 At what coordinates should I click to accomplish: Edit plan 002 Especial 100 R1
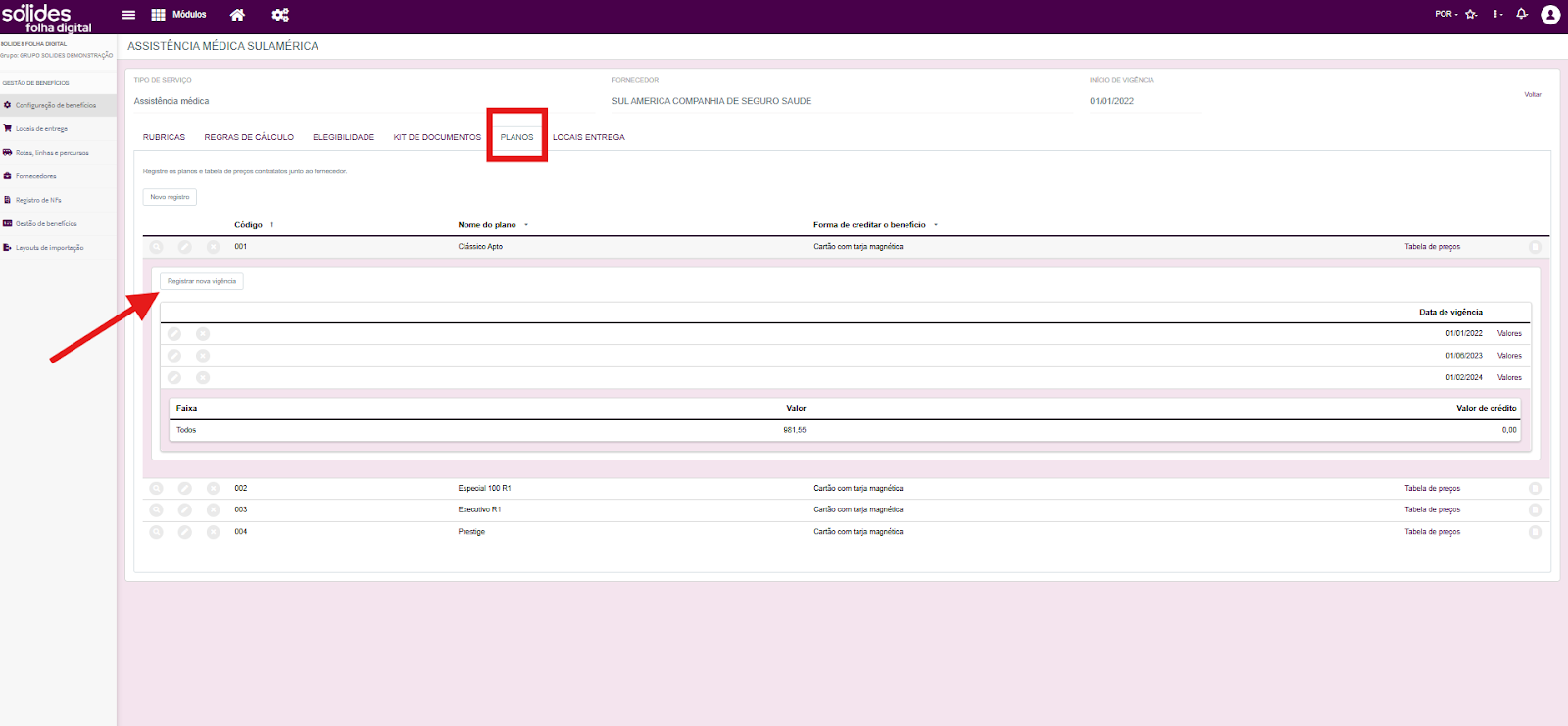point(184,488)
